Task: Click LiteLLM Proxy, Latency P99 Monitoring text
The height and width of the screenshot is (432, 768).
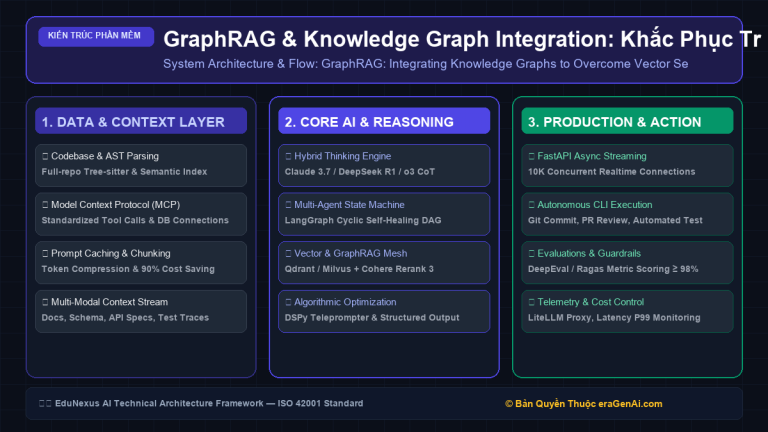Action: [x=614, y=317]
